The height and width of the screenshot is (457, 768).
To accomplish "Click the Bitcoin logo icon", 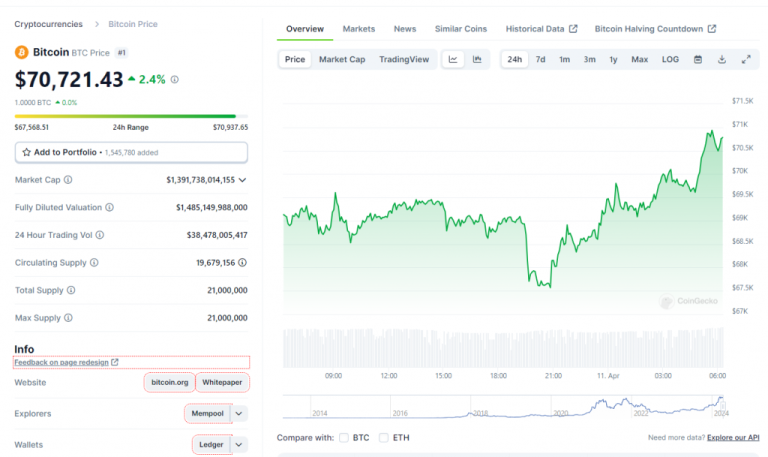I will click(22, 52).
